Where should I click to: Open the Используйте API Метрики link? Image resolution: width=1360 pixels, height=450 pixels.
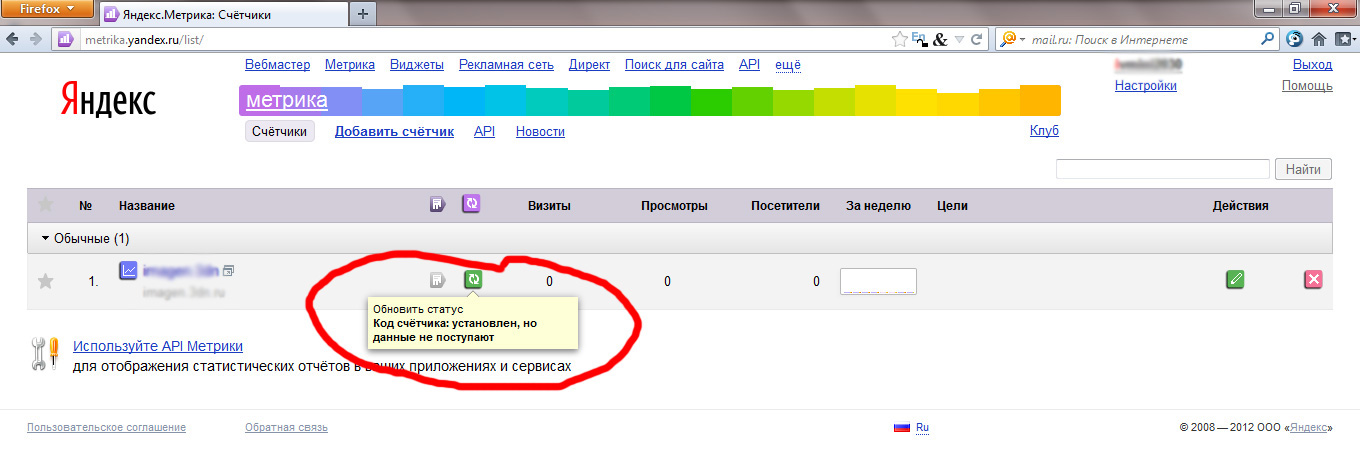[158, 346]
